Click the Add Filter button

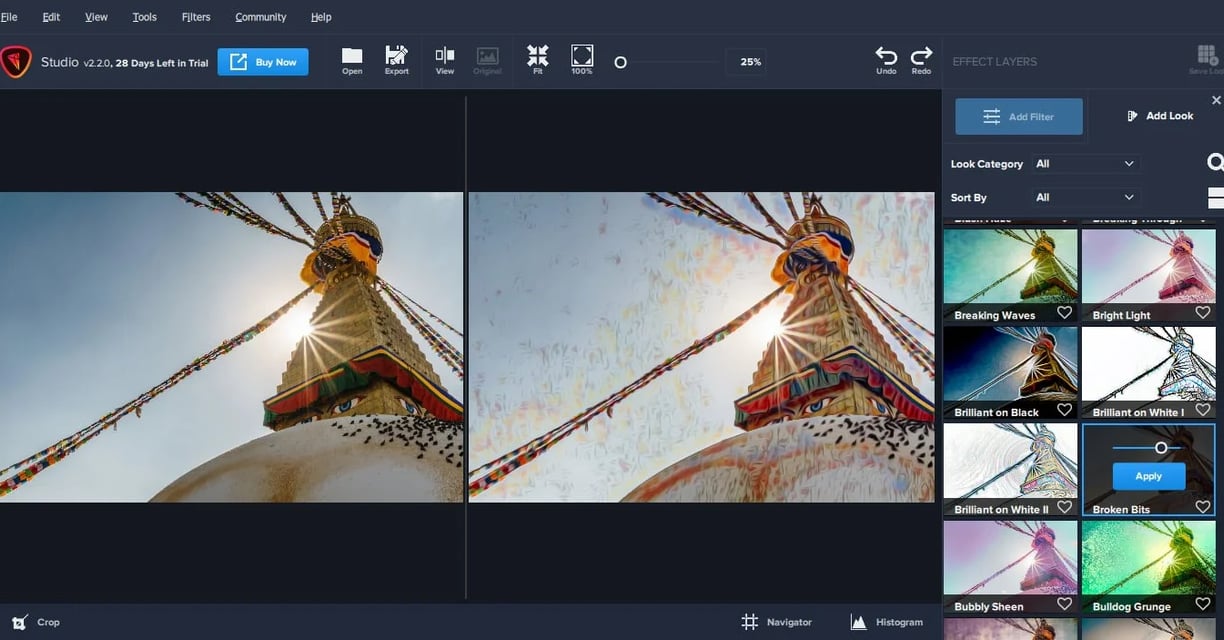[1019, 116]
